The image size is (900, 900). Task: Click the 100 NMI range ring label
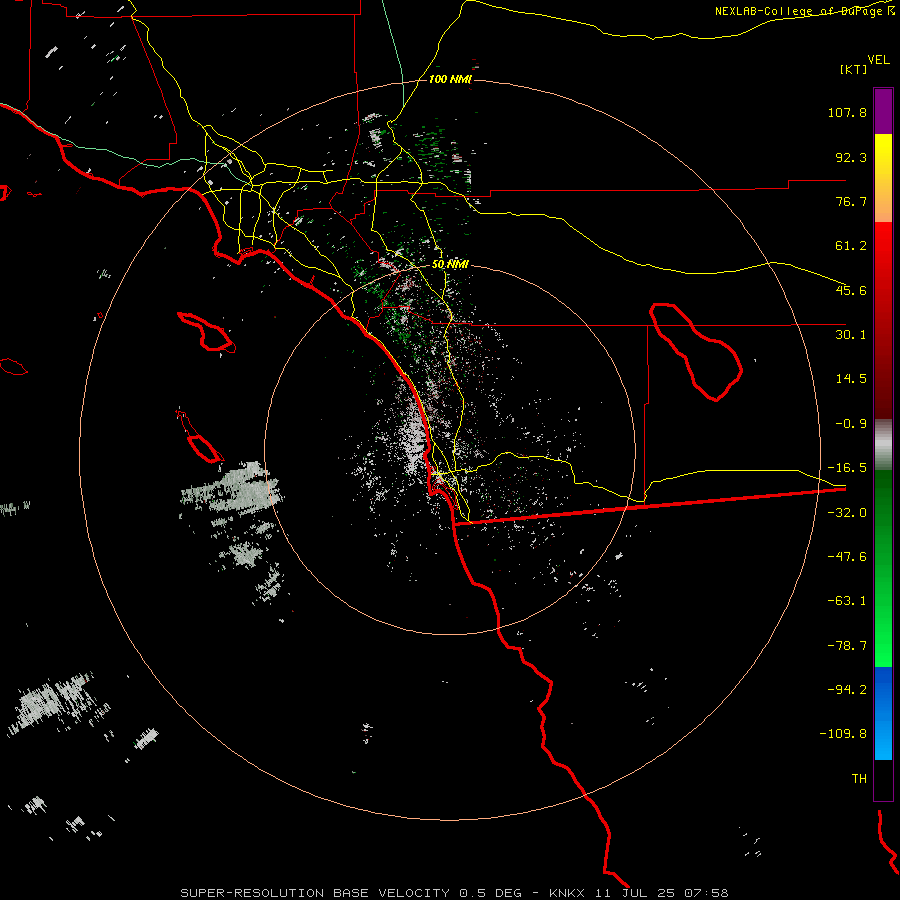pyautogui.click(x=450, y=79)
